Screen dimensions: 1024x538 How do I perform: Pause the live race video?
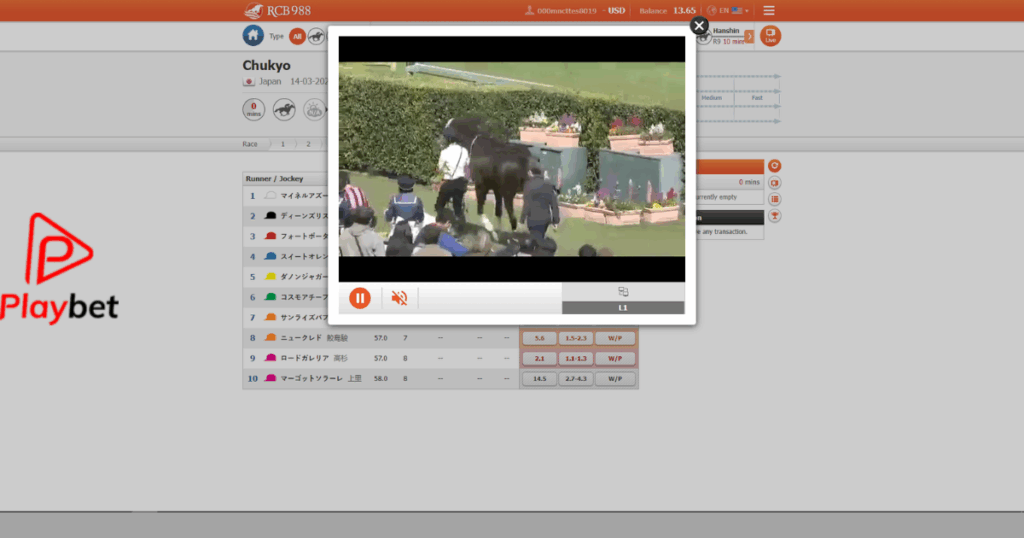(x=360, y=298)
